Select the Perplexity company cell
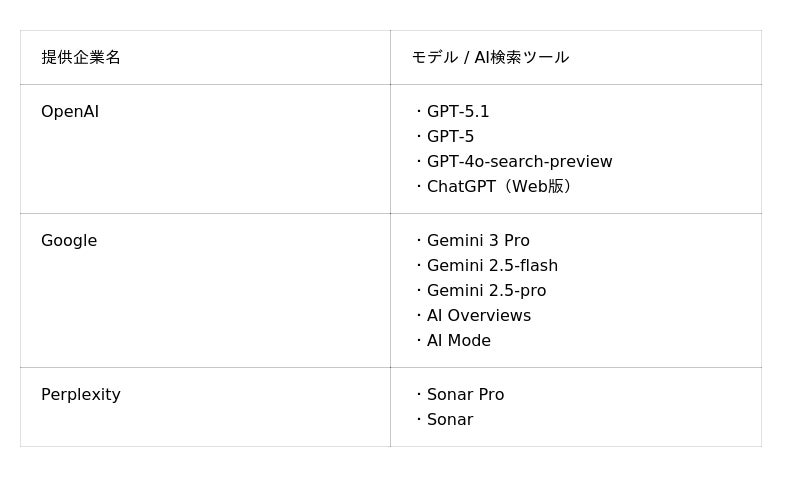Viewport: 800px width, 477px height. point(81,395)
